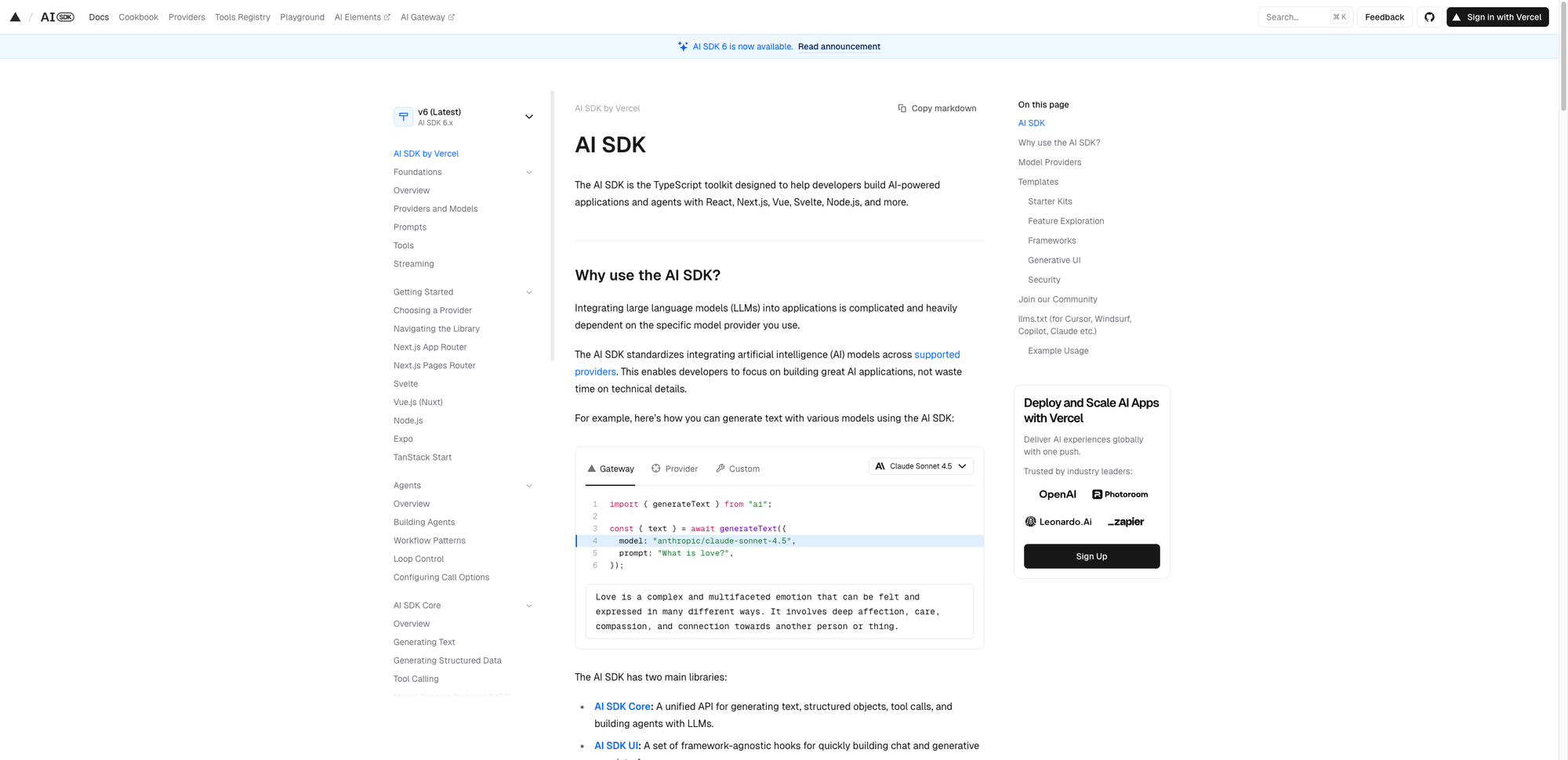
Task: Click the Sign Up button
Action: coord(1091,556)
